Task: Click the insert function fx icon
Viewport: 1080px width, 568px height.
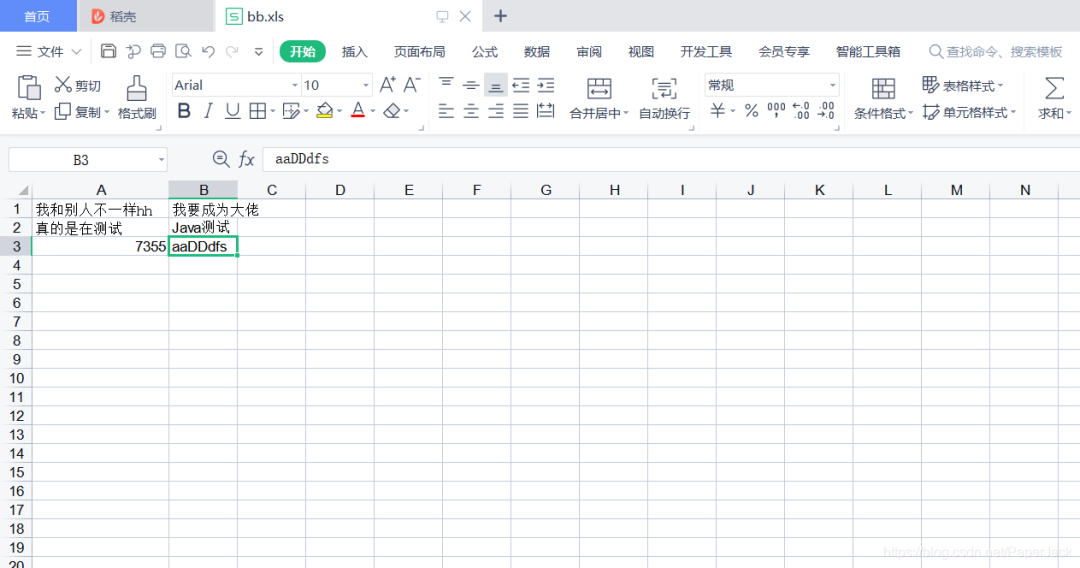Action: [247, 160]
